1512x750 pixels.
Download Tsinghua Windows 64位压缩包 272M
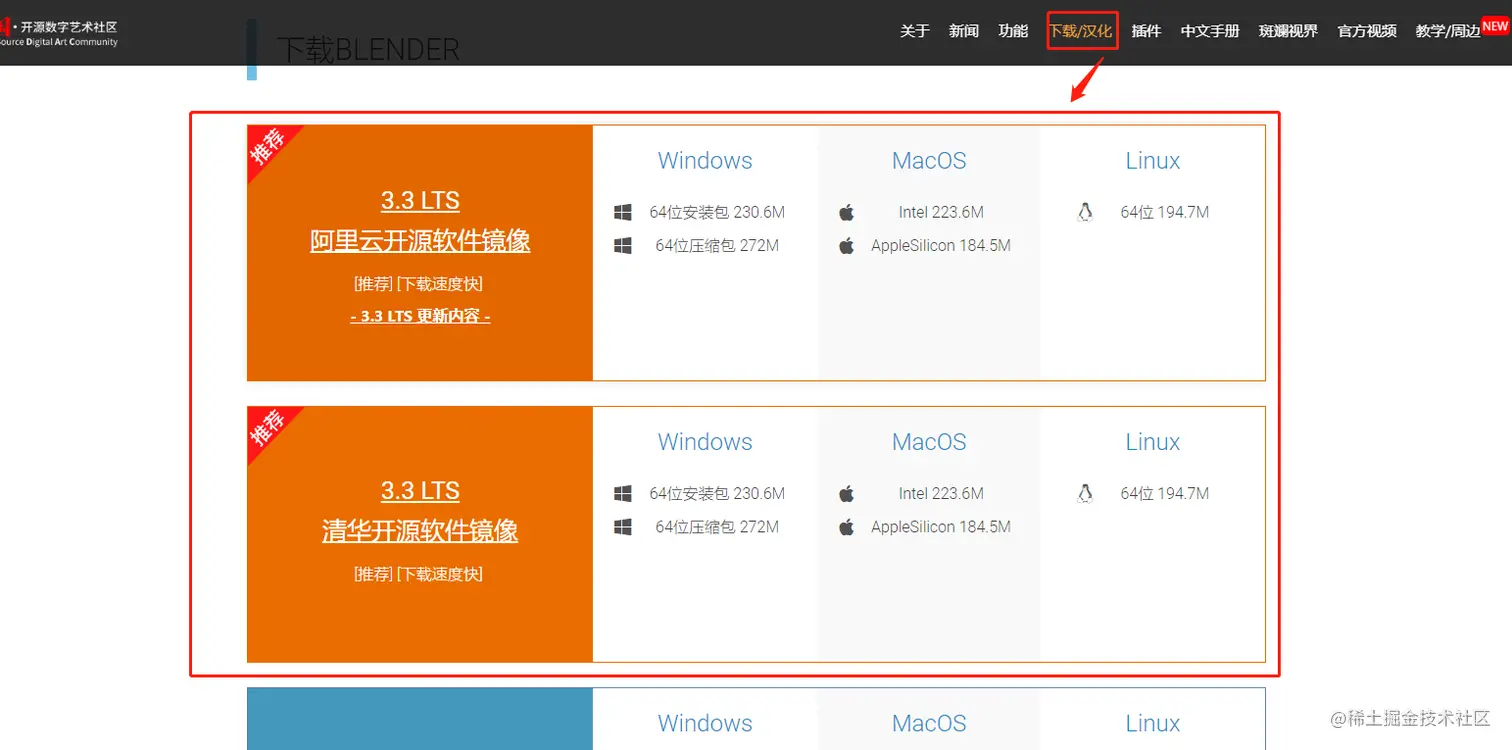point(717,526)
